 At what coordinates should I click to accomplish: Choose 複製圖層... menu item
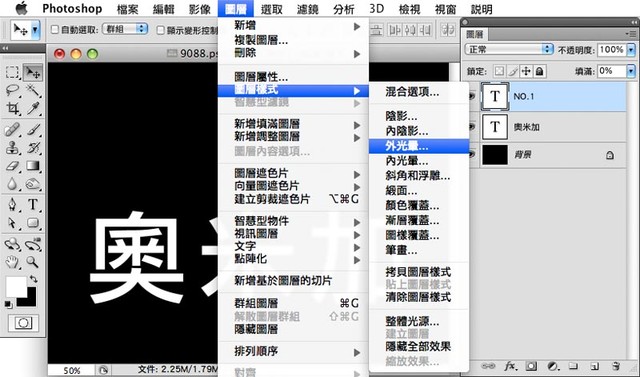[293, 40]
